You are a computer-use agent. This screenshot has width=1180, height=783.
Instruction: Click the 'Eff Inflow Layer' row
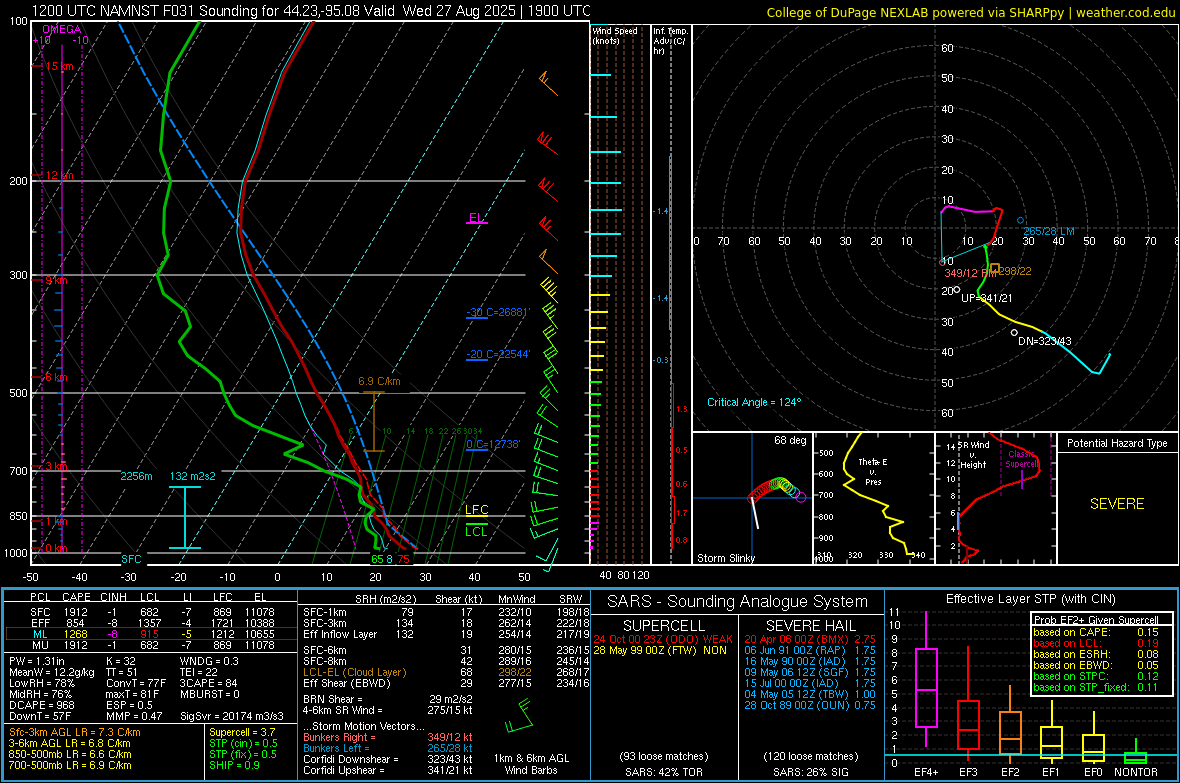(447, 634)
